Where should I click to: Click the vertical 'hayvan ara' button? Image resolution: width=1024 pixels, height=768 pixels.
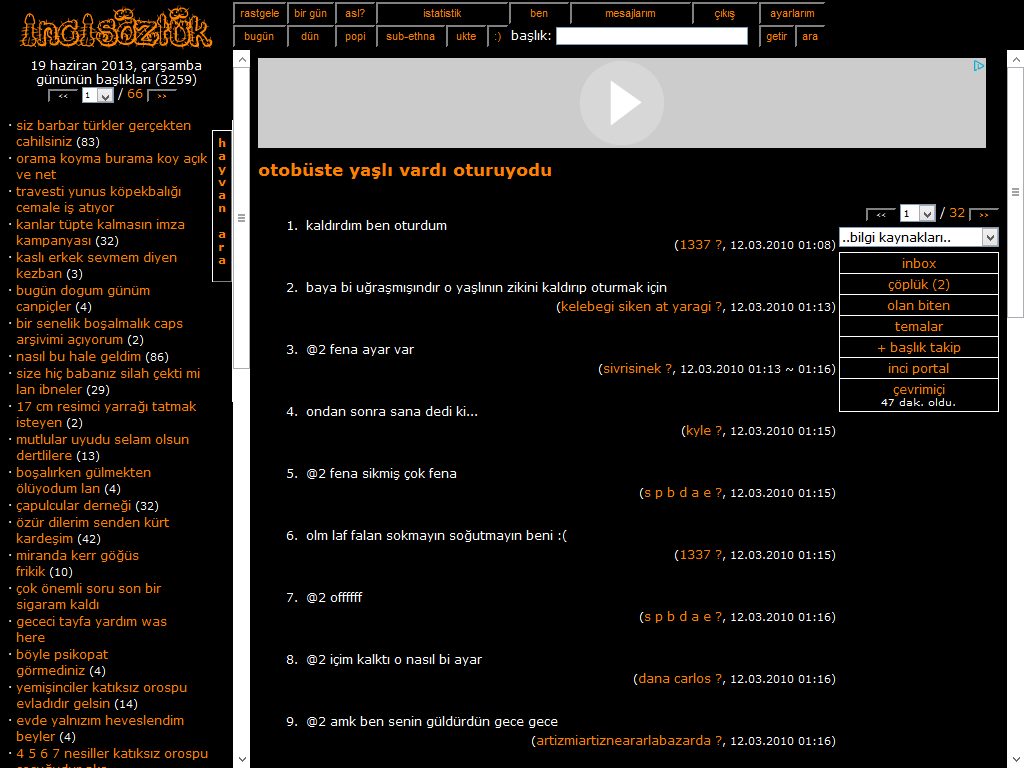pos(222,206)
